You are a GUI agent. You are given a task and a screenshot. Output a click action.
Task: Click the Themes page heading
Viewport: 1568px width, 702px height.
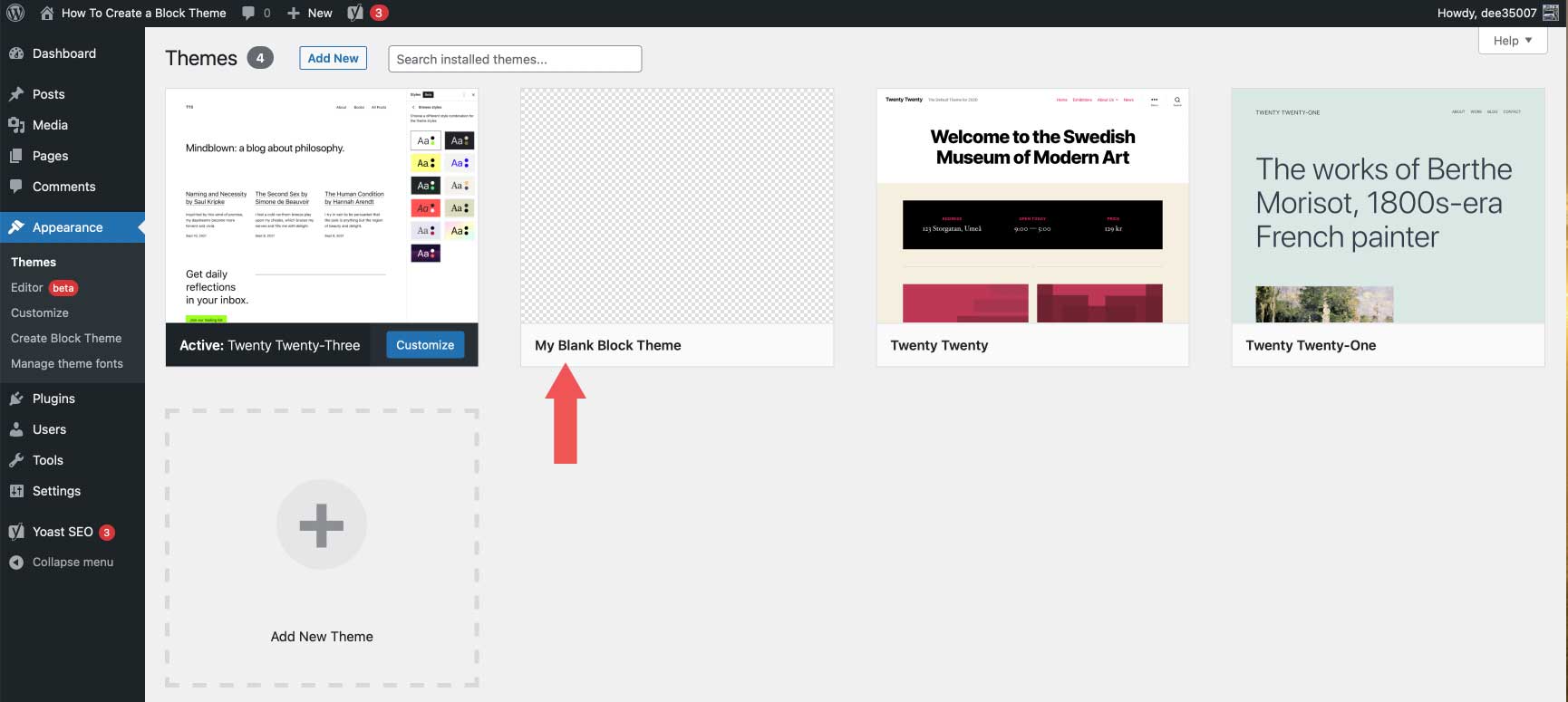[201, 58]
